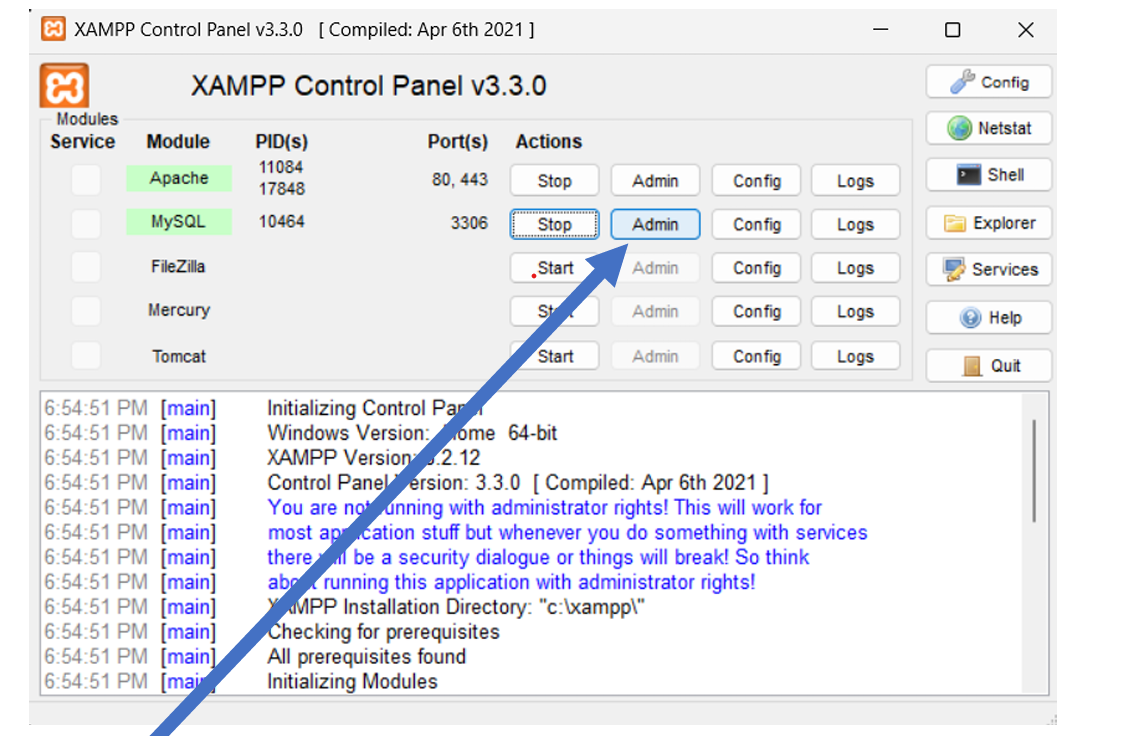
Task: View Mercury Logs
Action: [x=855, y=312]
